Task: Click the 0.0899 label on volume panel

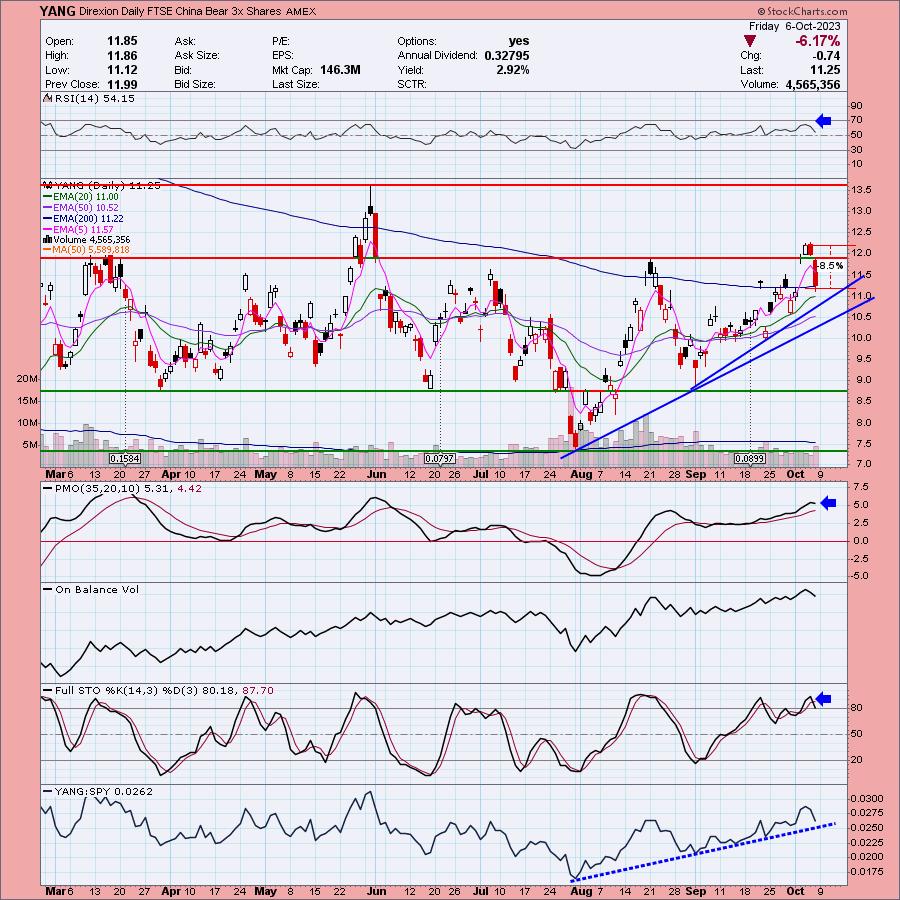Action: click(750, 459)
